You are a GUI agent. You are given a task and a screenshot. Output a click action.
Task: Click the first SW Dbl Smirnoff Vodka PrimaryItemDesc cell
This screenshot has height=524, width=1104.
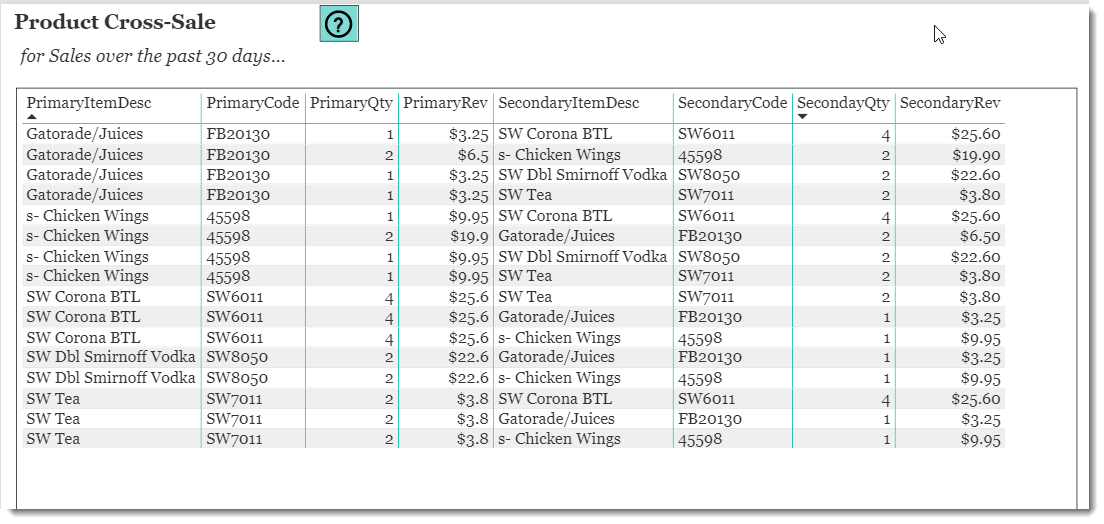(x=111, y=357)
